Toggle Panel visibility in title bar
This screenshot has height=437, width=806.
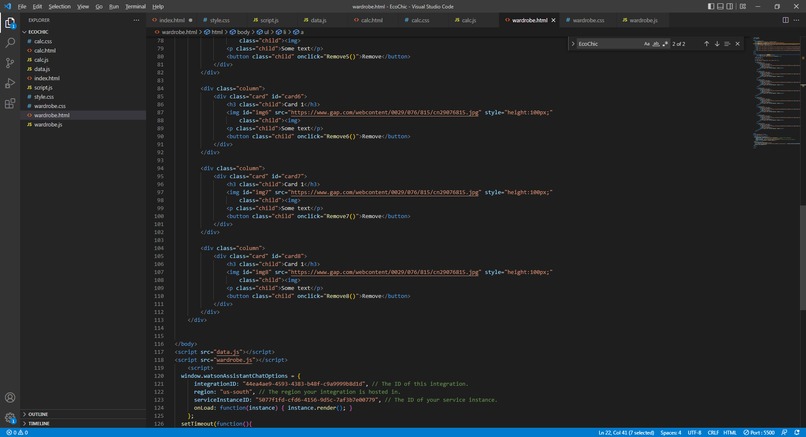pyautogui.click(x=720, y=6)
